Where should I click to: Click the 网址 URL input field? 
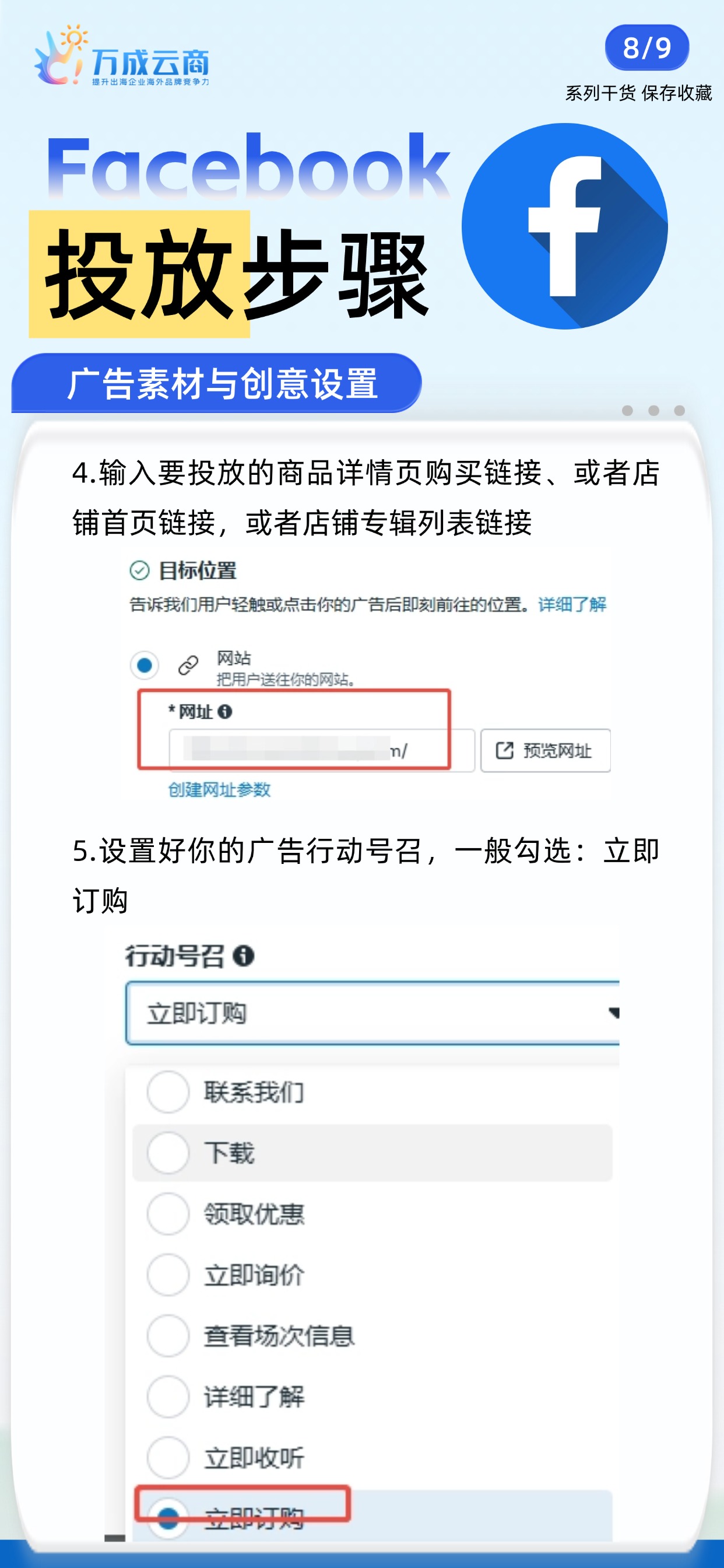pyautogui.click(x=322, y=750)
